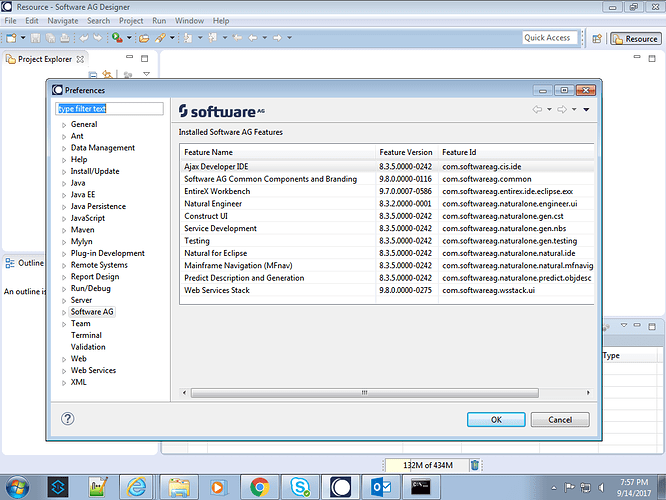
Task: Expand the Install/Update preferences node
Action: pyautogui.click(x=64, y=172)
